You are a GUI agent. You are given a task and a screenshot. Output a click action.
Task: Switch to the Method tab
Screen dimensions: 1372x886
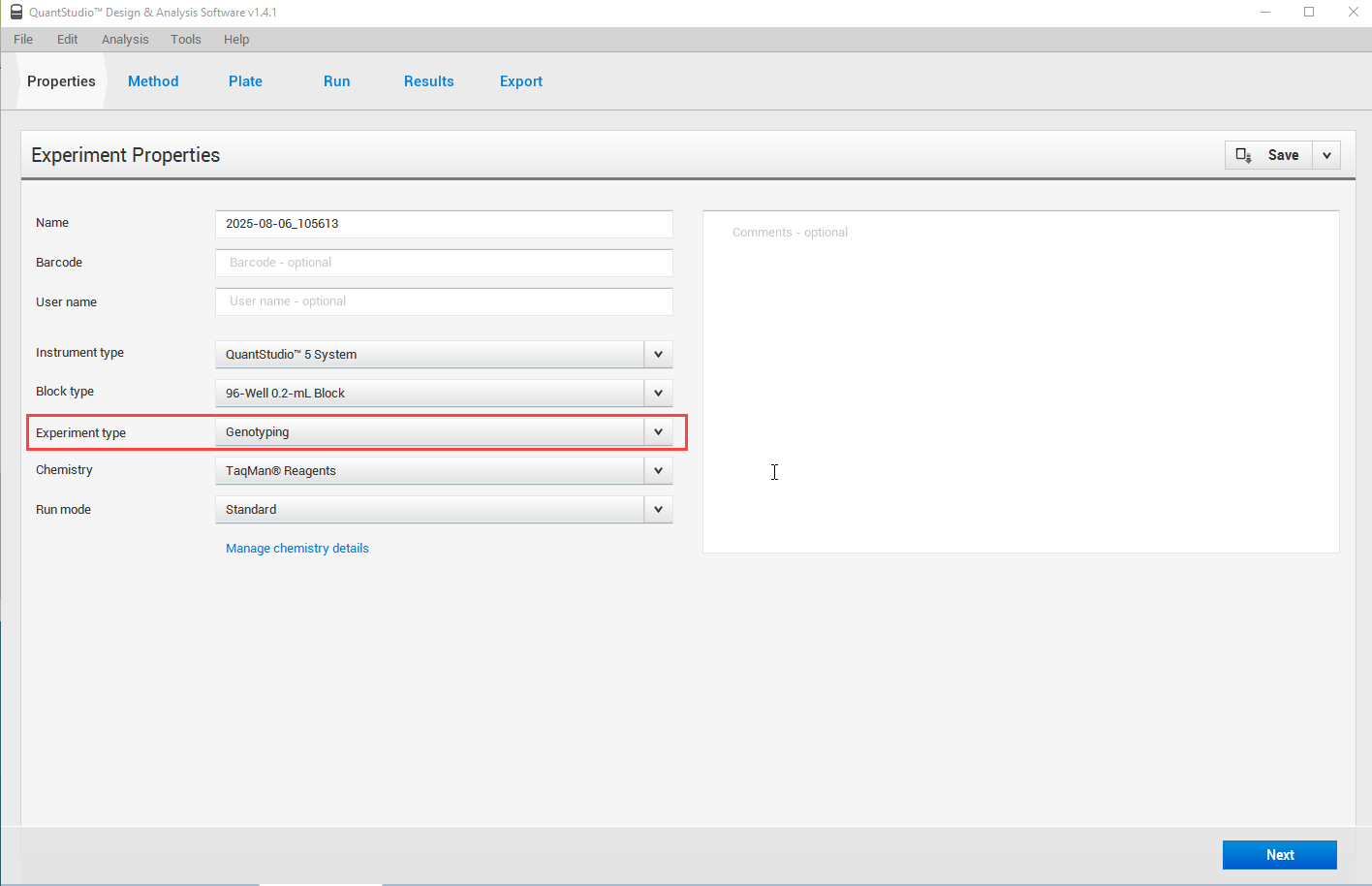click(x=153, y=81)
